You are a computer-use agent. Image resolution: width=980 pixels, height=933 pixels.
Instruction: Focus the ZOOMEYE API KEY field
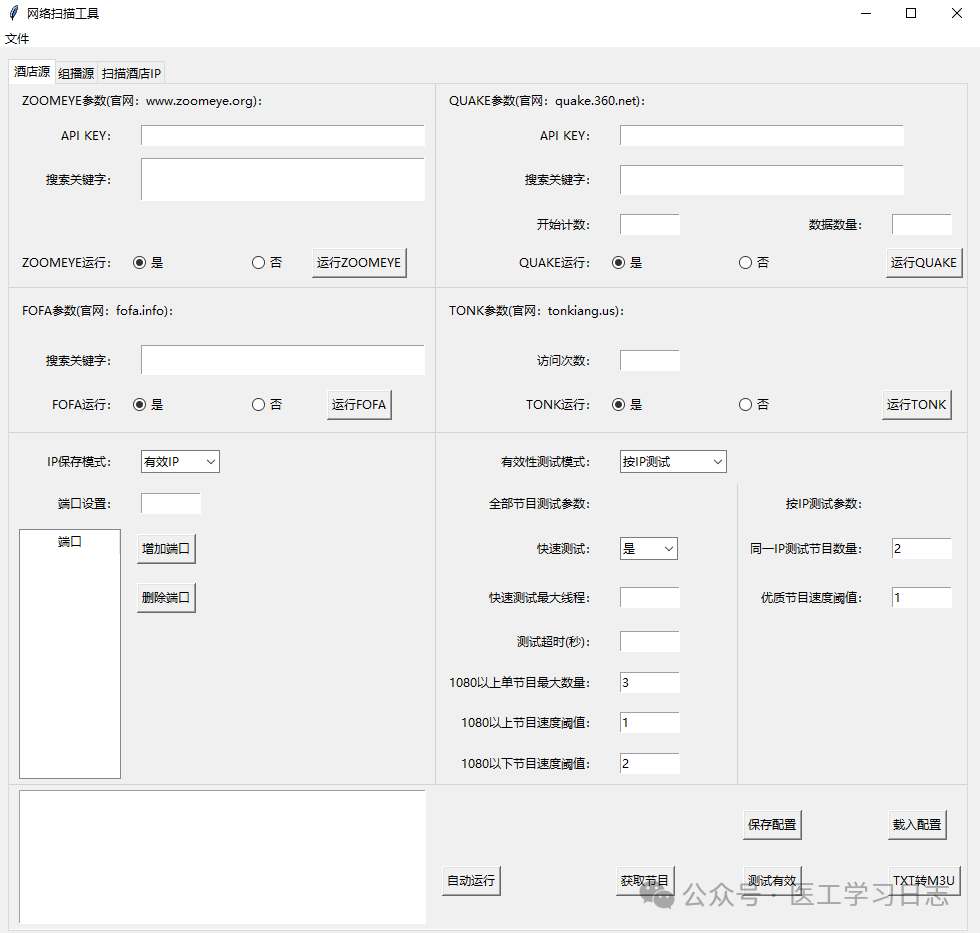click(x=282, y=136)
